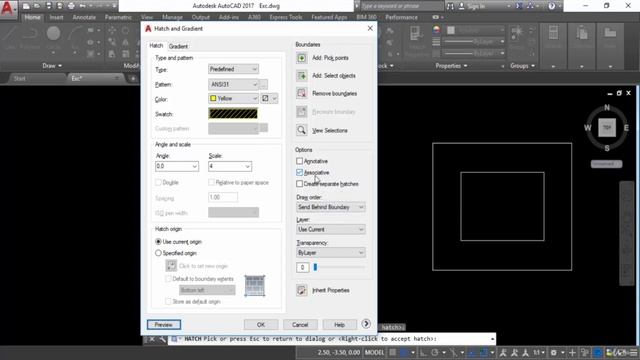Image resolution: width=640 pixels, height=360 pixels.
Task: Select Specified origin radio button
Action: (158, 253)
